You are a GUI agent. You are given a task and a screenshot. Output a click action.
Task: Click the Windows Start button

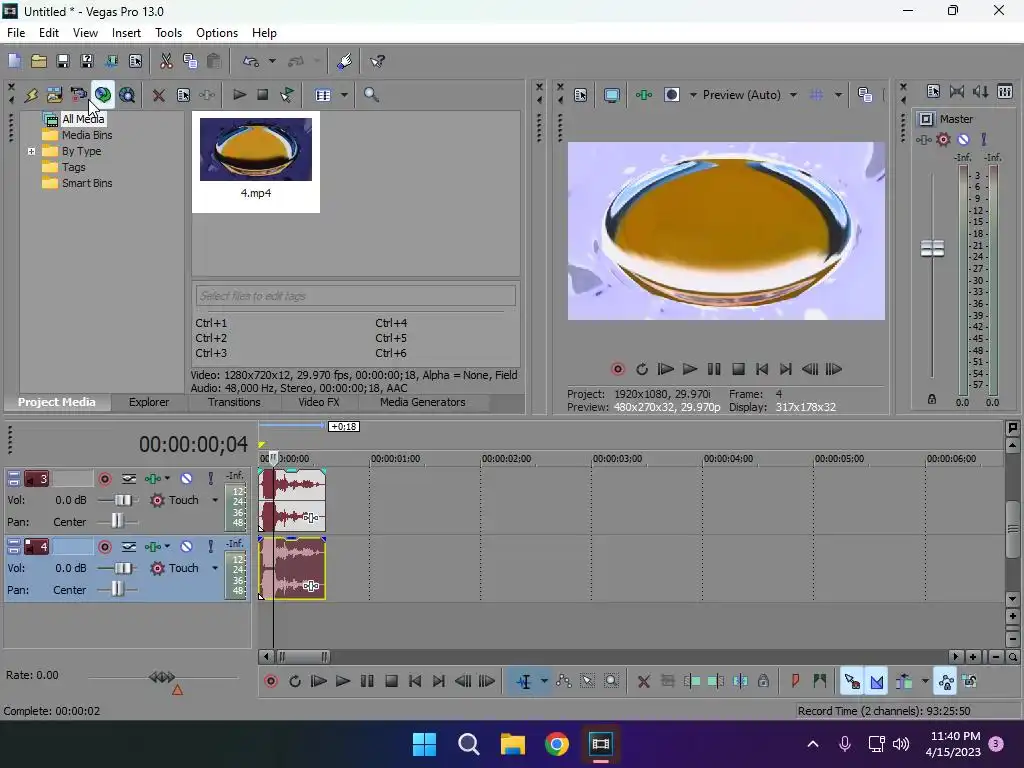pyautogui.click(x=424, y=744)
